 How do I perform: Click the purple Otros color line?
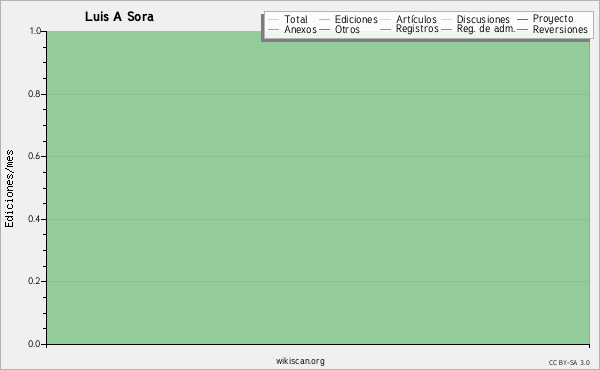click(324, 29)
